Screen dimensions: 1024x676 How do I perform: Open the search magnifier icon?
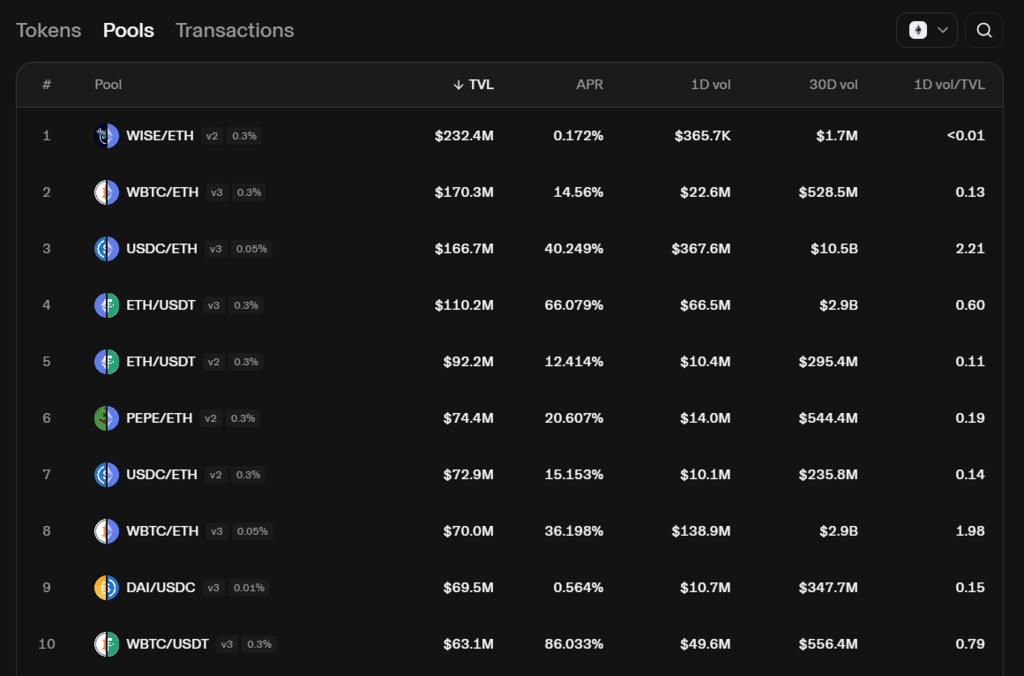click(x=984, y=30)
